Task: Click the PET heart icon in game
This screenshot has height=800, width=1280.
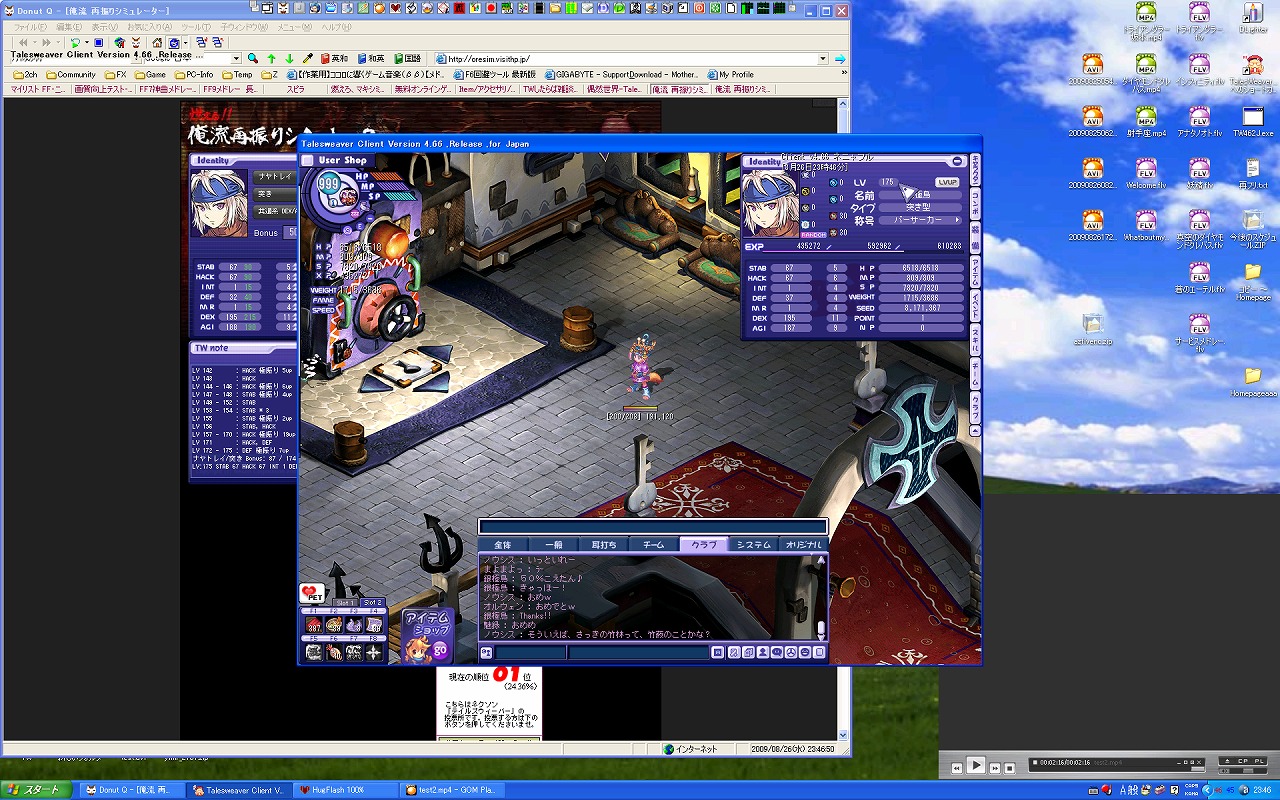Action: pos(313,593)
